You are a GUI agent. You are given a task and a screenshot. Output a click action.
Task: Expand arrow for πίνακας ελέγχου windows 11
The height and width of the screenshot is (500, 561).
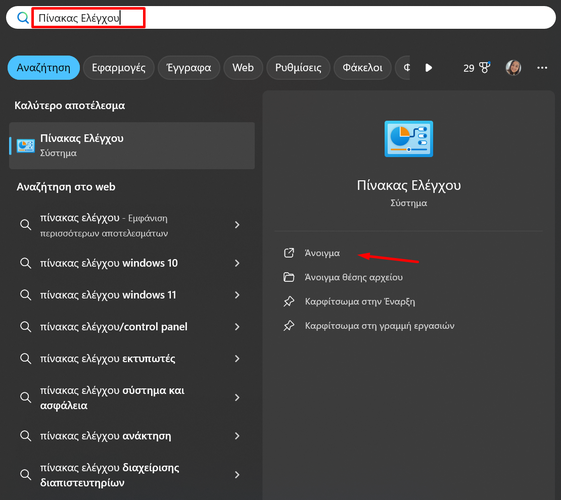[237, 295]
